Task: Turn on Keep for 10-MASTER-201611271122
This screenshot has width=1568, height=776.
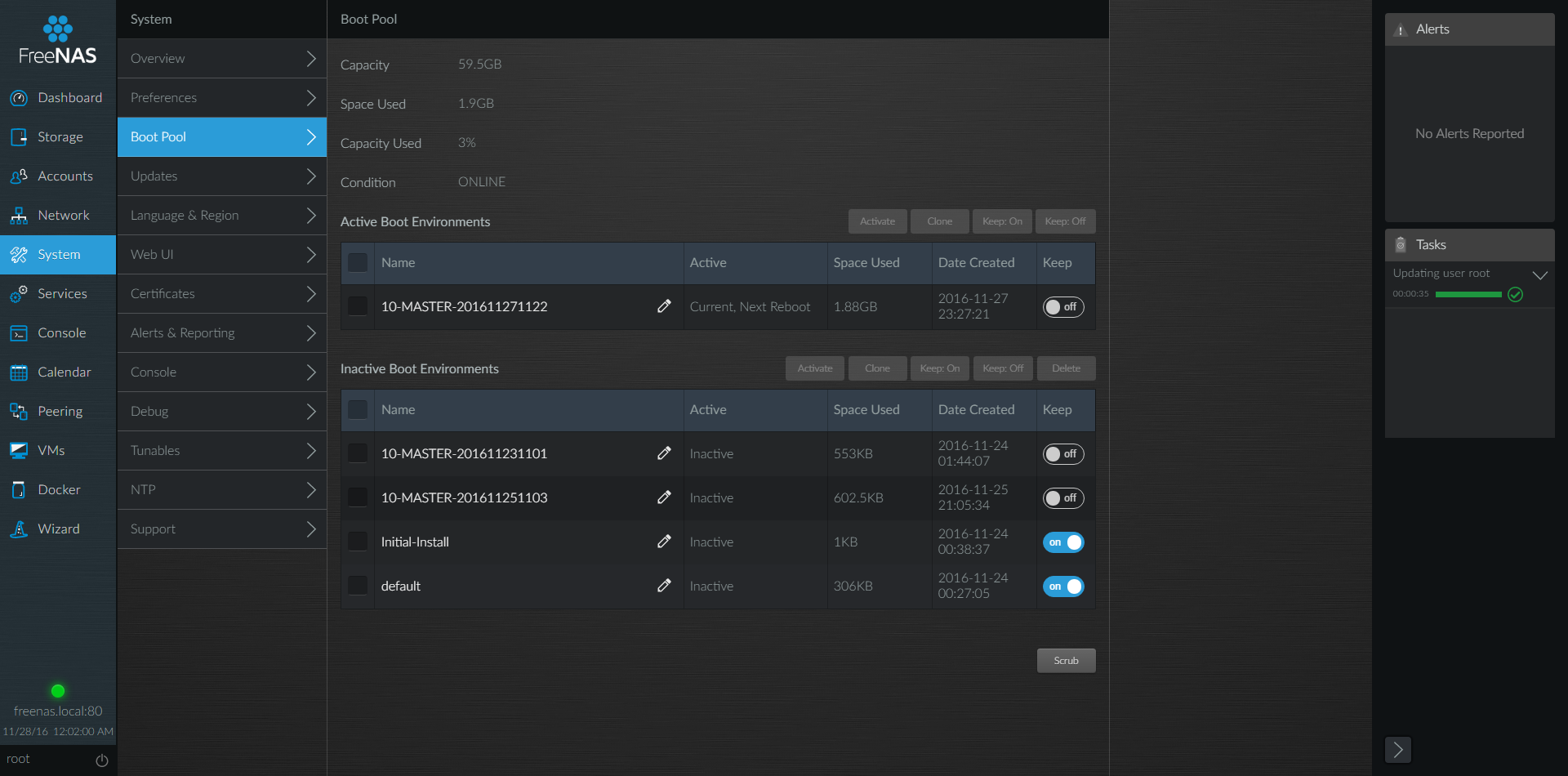Action: tap(1063, 306)
